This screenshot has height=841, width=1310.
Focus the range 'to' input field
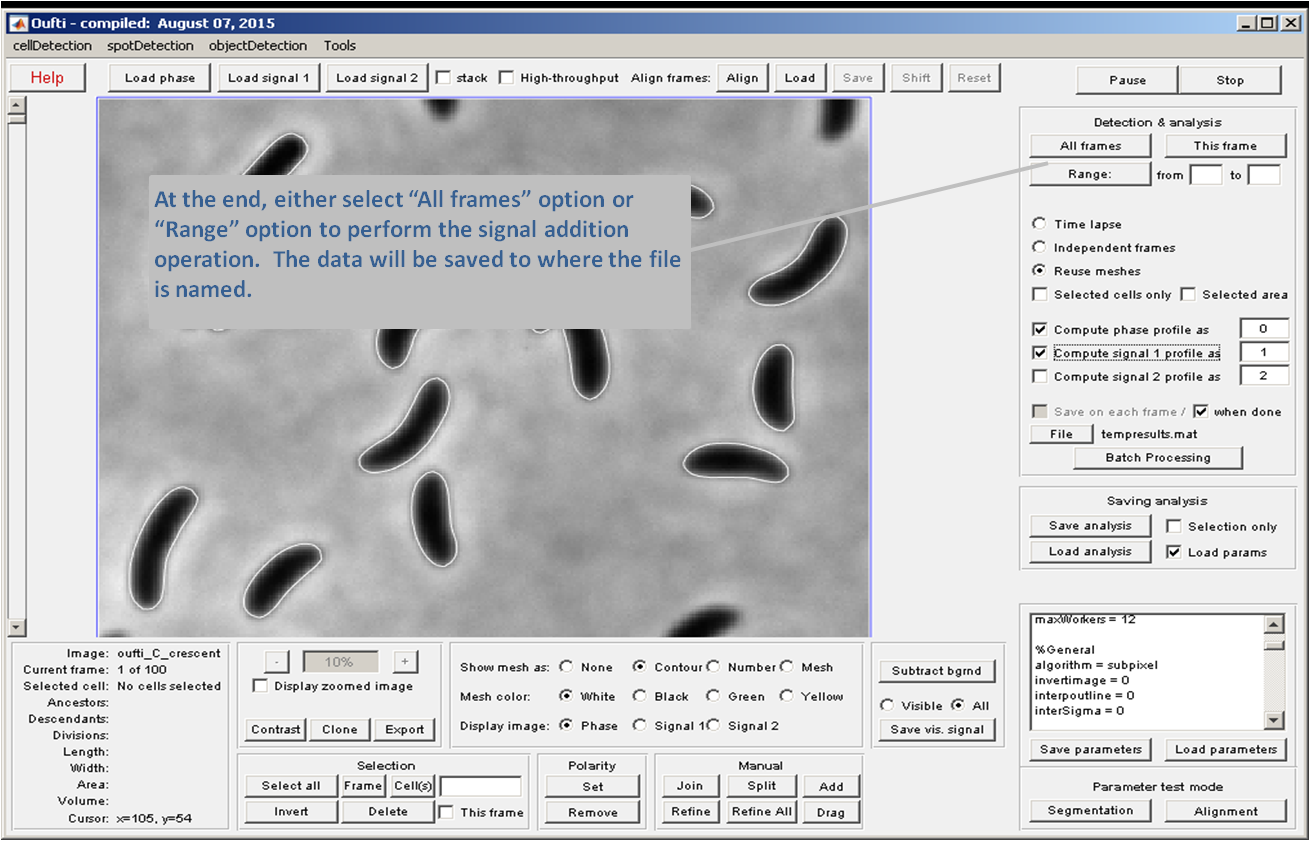pos(1264,175)
